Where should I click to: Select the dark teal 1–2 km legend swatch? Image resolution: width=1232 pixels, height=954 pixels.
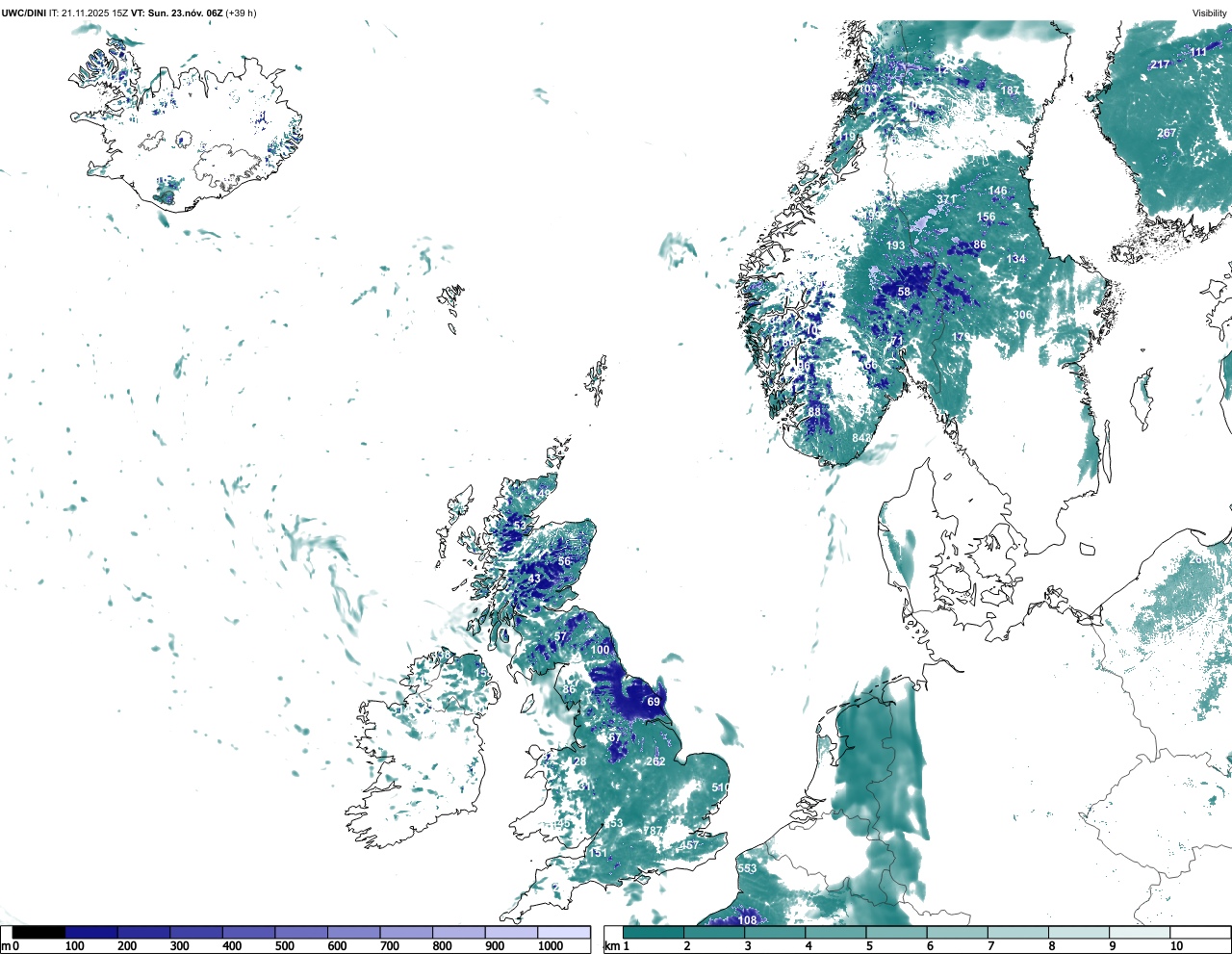(654, 932)
